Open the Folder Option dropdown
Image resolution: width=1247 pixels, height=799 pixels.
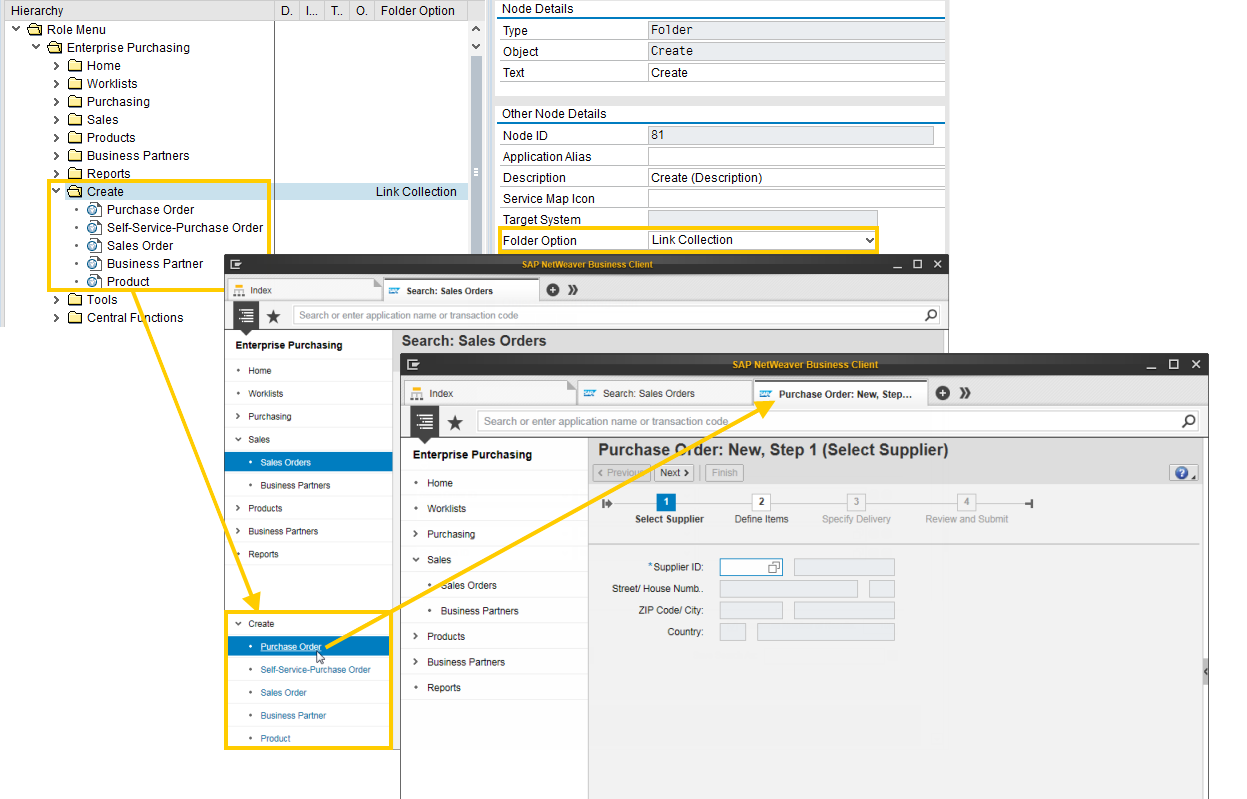[868, 240]
